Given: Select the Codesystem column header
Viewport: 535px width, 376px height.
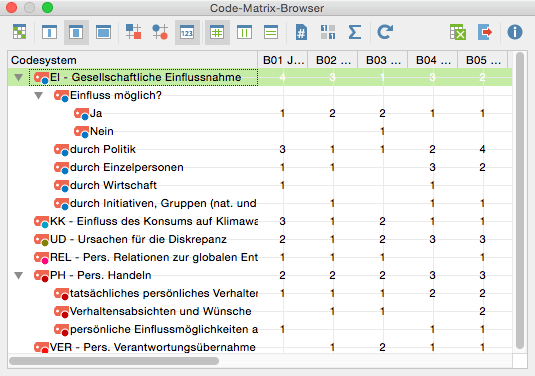Looking at the screenshot, I should coord(133,60).
